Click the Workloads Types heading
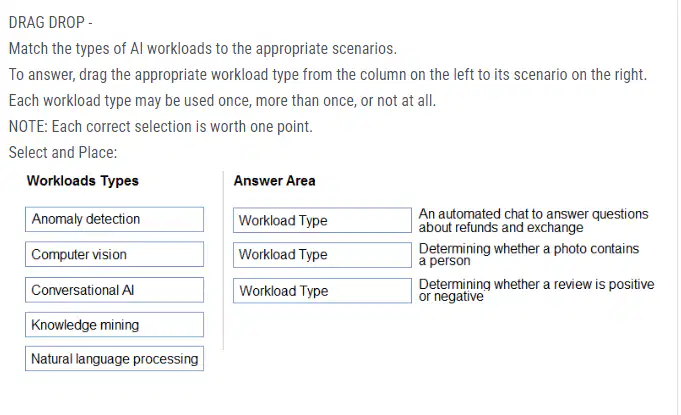This screenshot has width=681, height=415. 83,181
